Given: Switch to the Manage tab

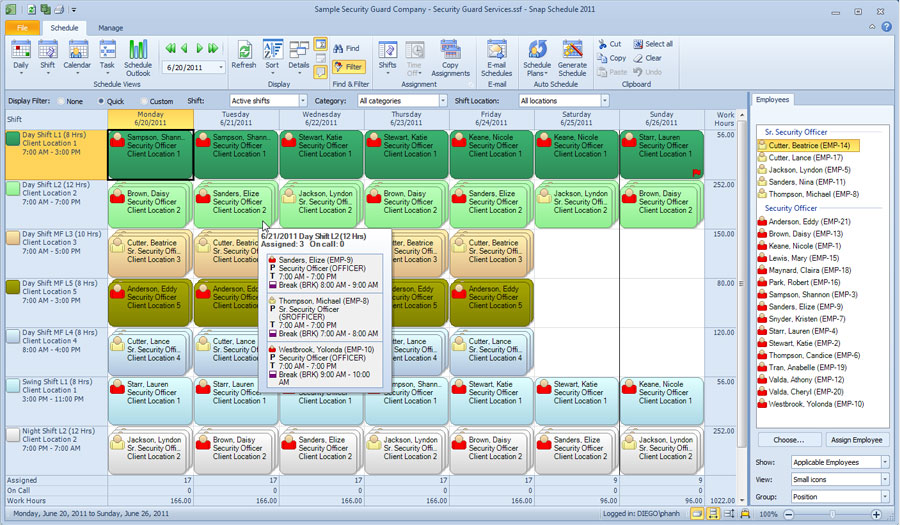Looking at the screenshot, I should pyautogui.click(x=110, y=28).
